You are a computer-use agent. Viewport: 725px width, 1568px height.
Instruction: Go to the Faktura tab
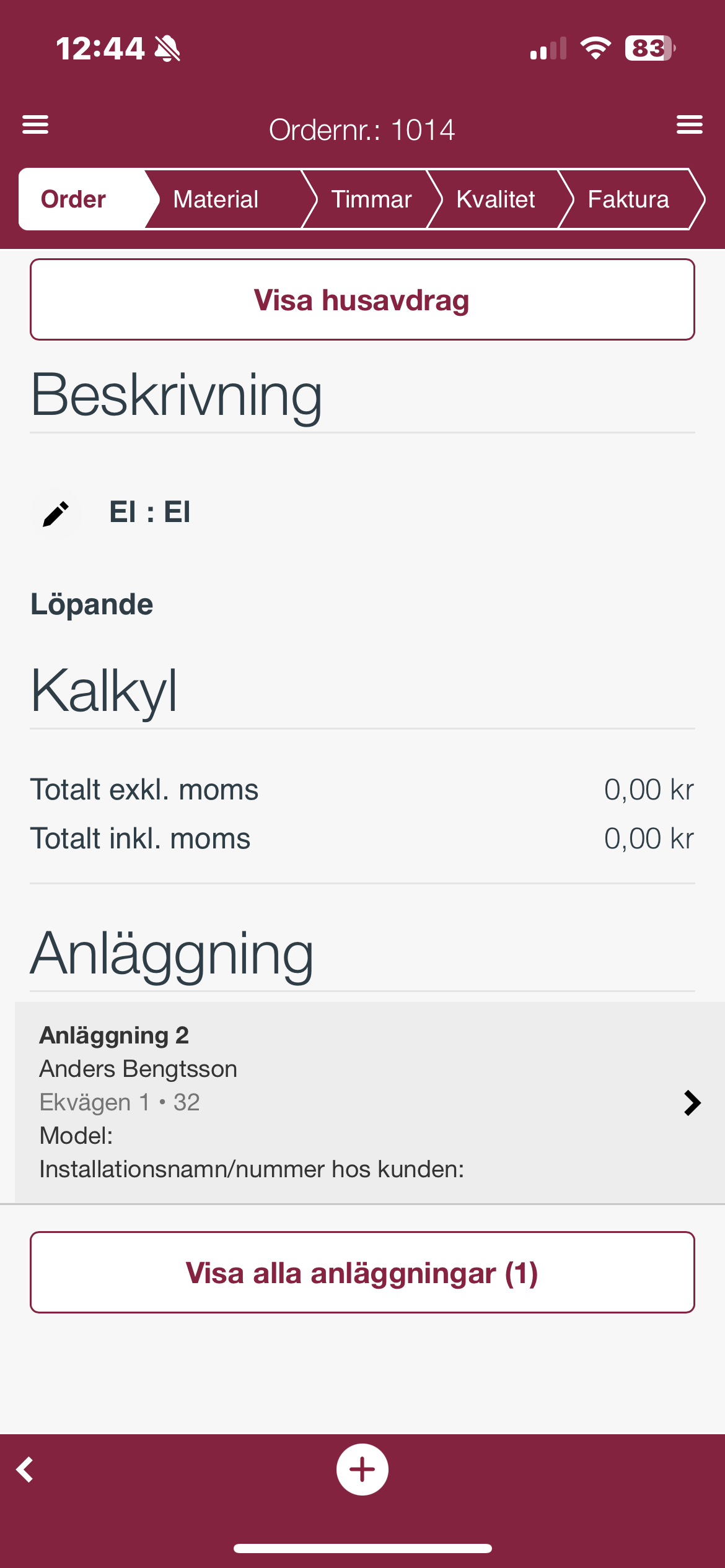(x=628, y=199)
